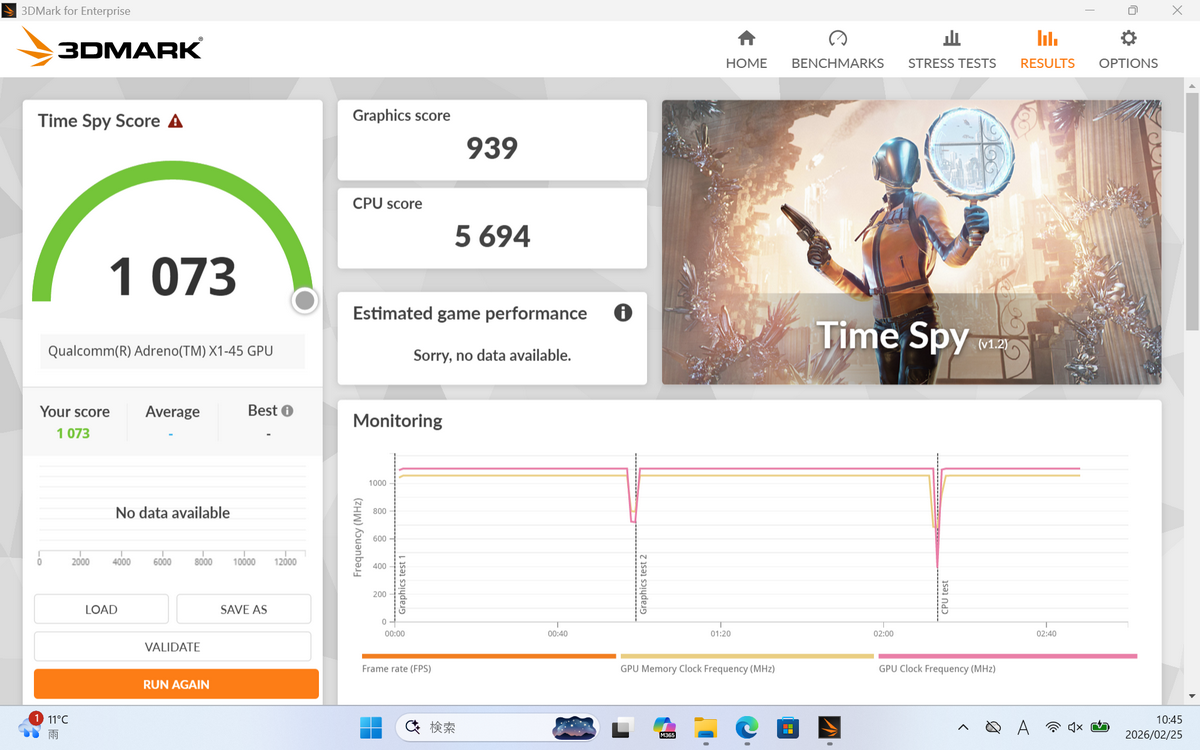The image size is (1200, 750).
Task: Click the battery tray icon
Action: (1101, 727)
